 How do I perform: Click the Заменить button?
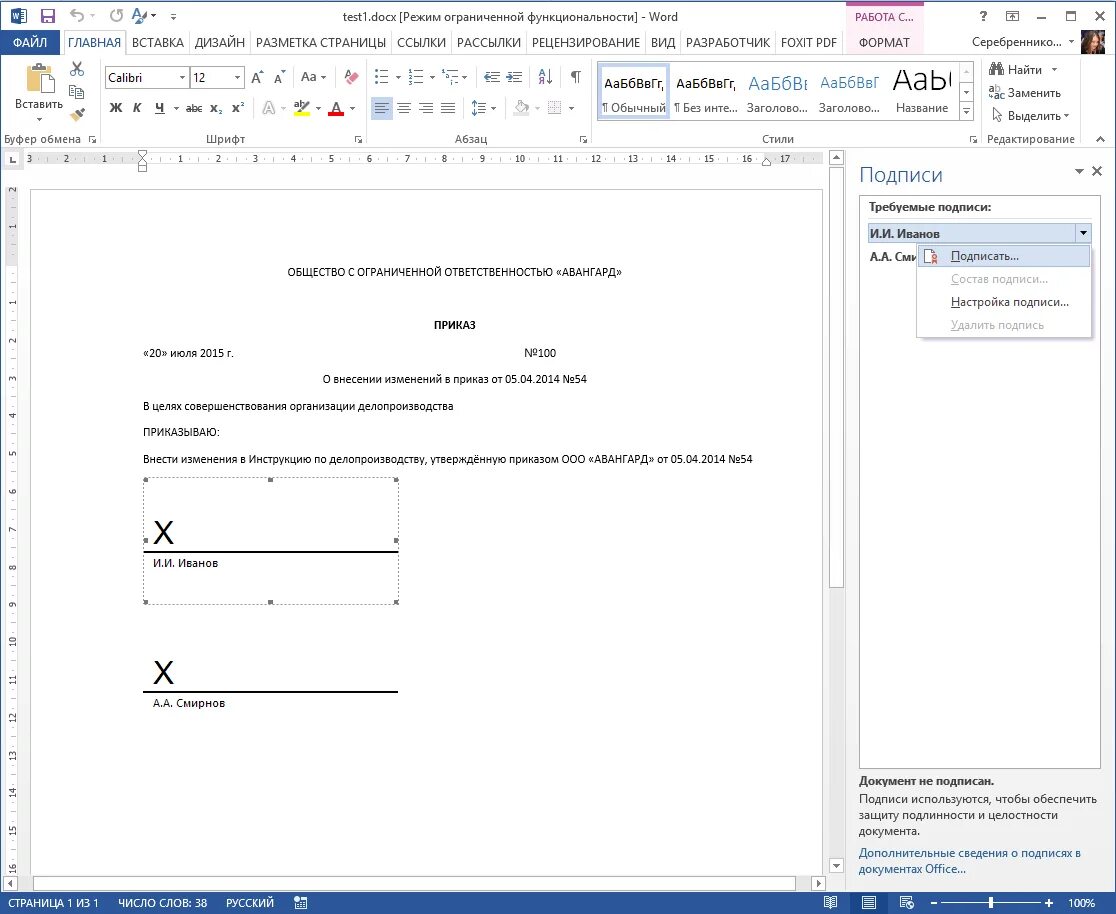pyautogui.click(x=1024, y=93)
